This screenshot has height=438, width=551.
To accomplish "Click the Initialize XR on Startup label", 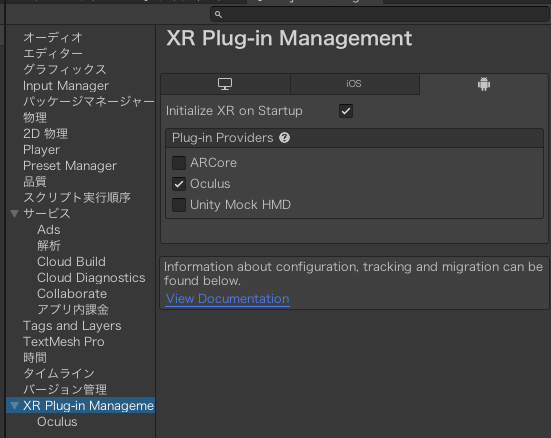I will coord(234,111).
